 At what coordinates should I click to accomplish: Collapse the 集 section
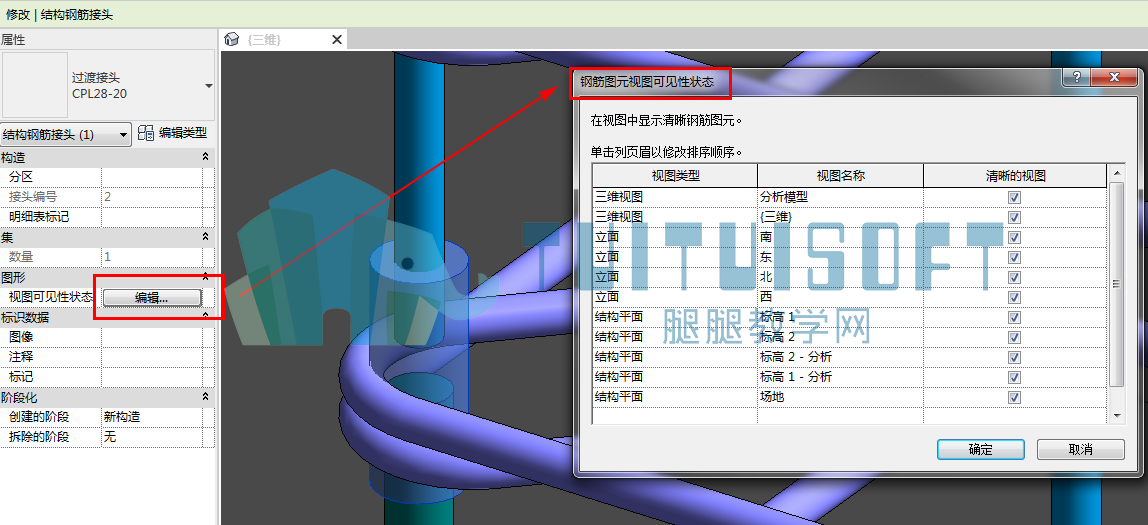(205, 237)
